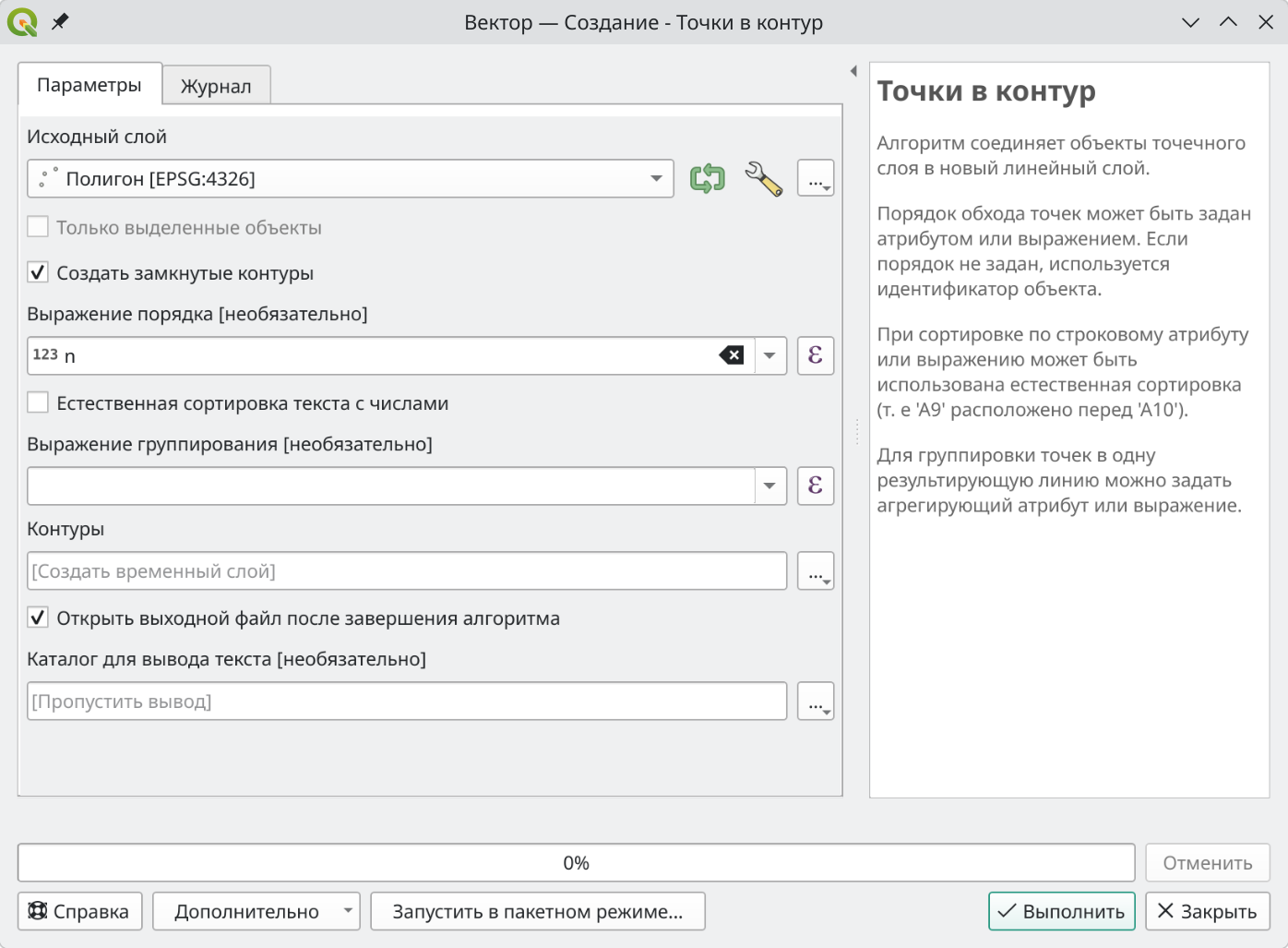
Task: Open expression editor for Выражение порядка
Action: point(816,355)
